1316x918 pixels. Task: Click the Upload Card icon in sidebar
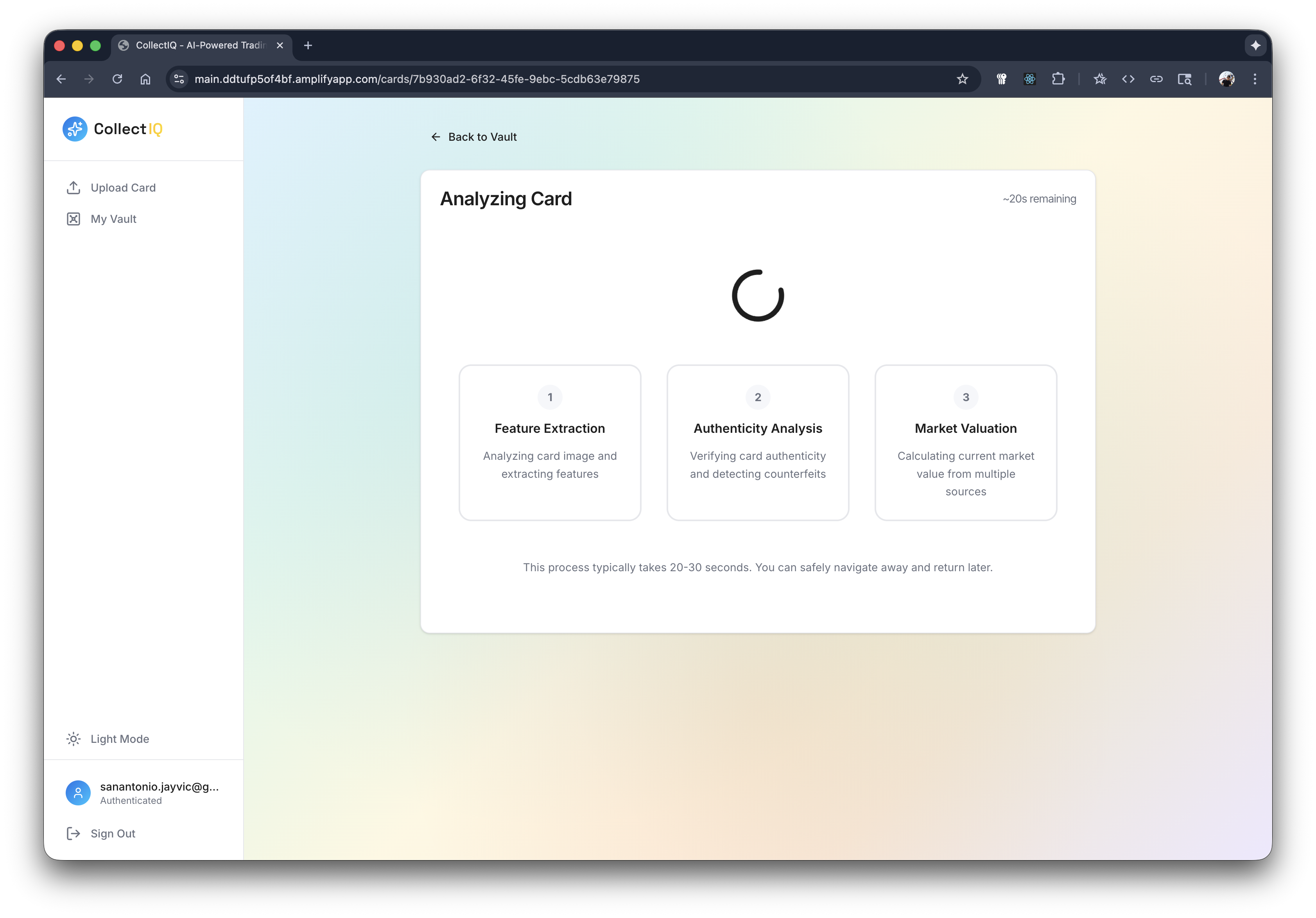[x=74, y=188]
